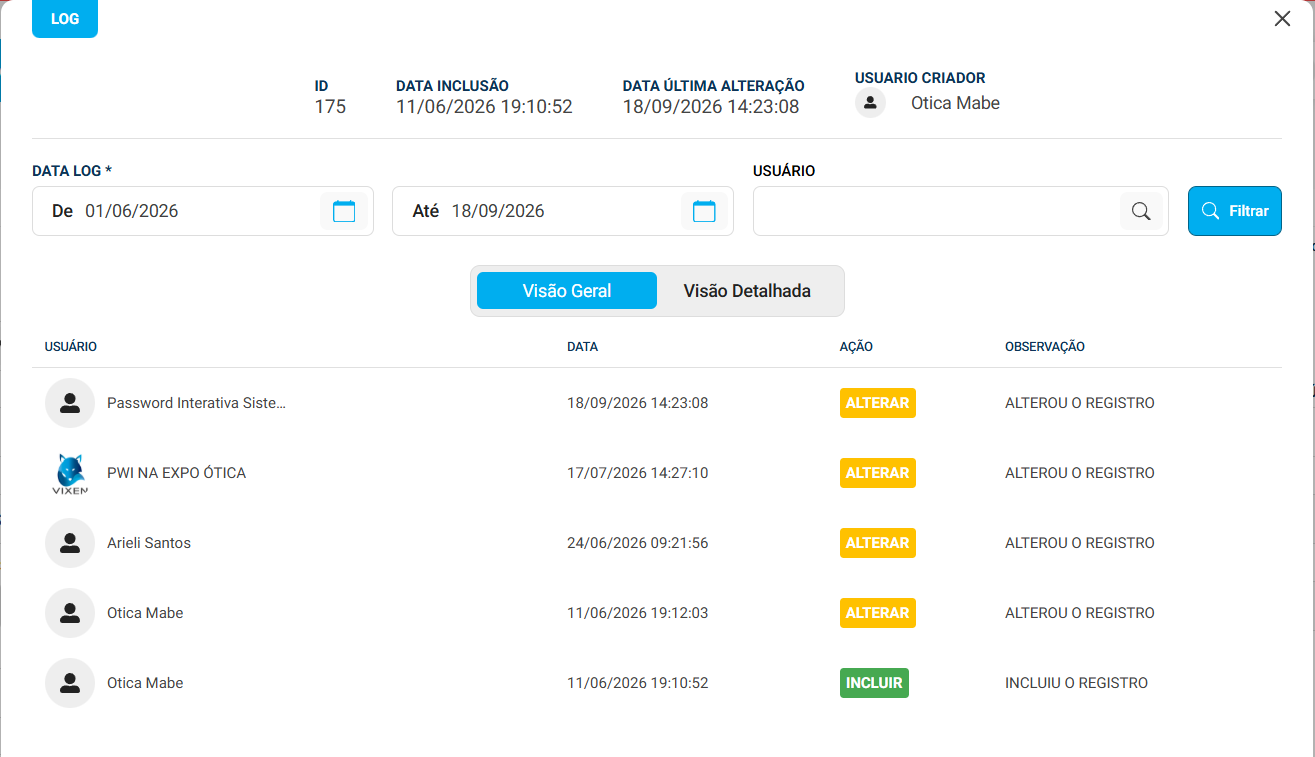
Task: Click Data Inclusão value 11/06/2026 19:10:52
Action: pos(484,107)
